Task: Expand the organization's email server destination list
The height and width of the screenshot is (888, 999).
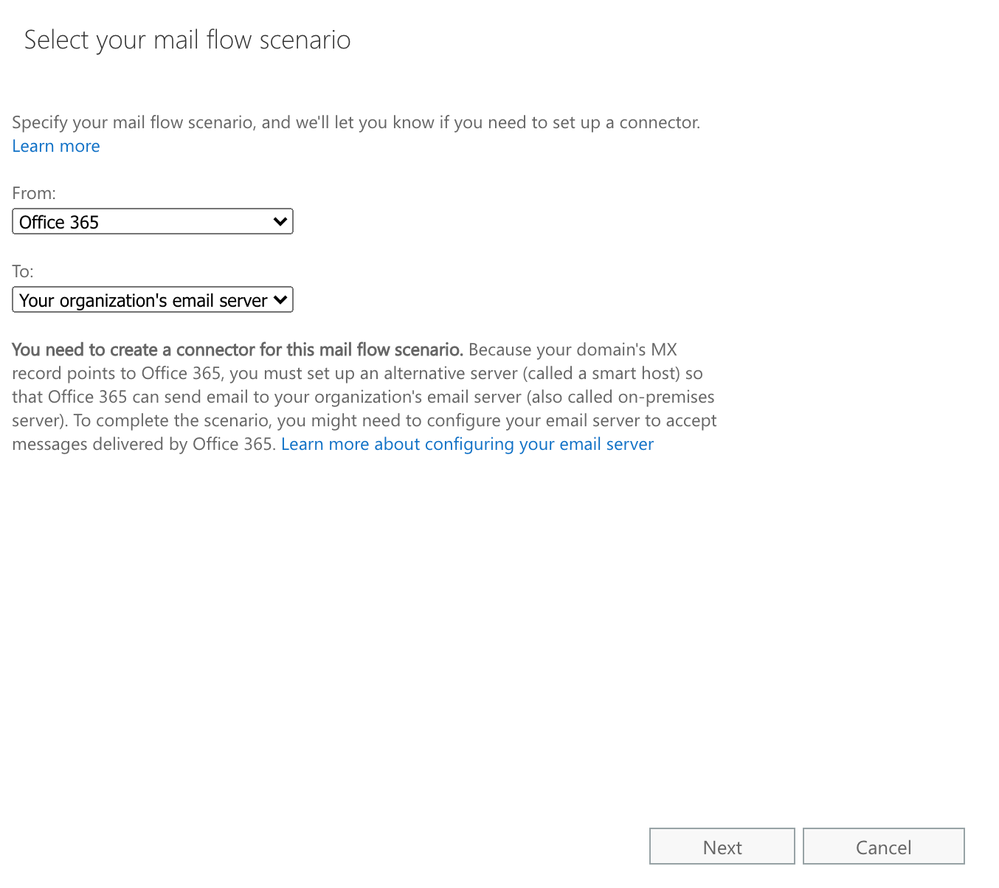Action: click(x=150, y=299)
